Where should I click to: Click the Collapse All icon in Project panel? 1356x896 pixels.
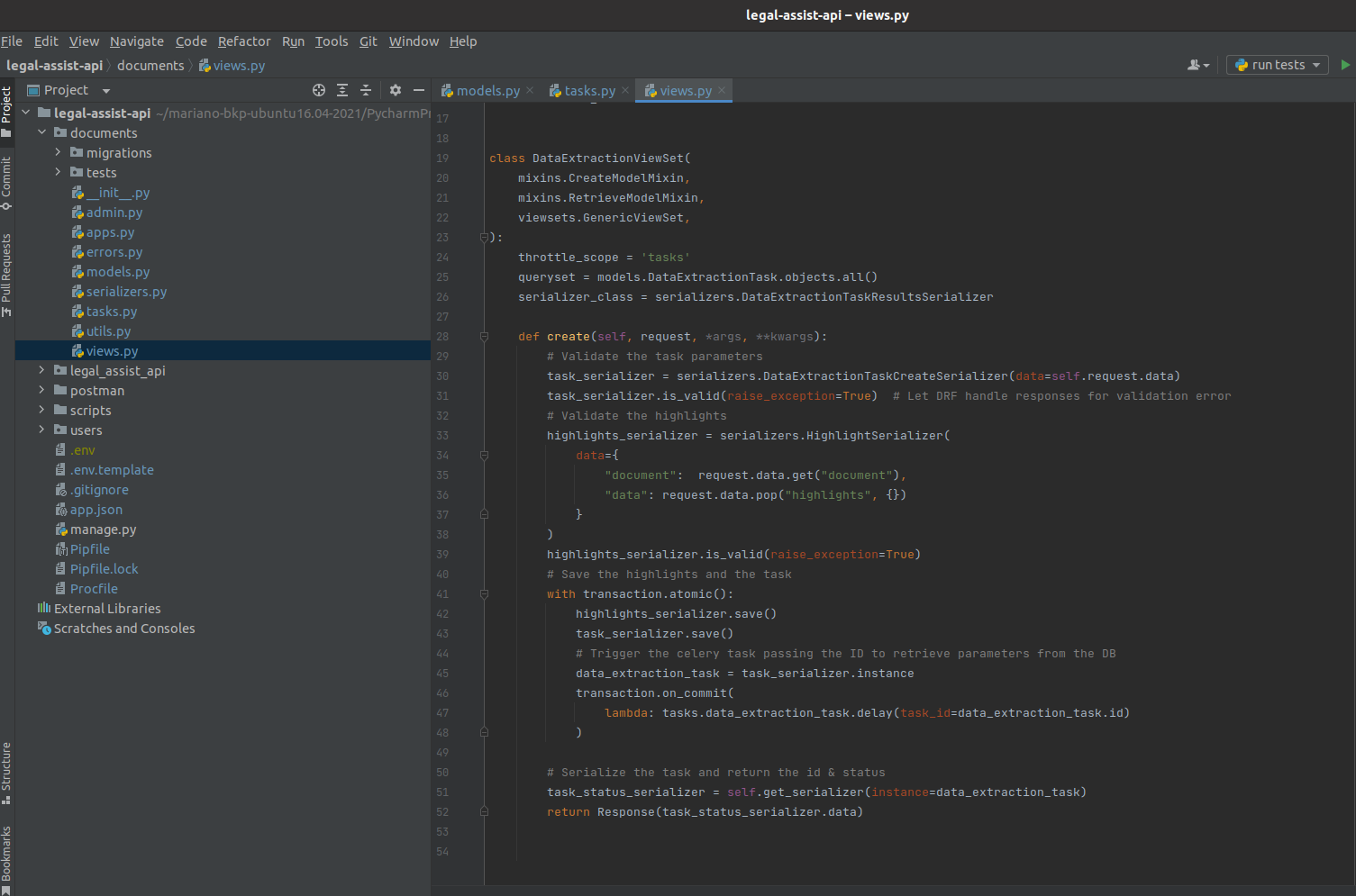click(x=366, y=90)
